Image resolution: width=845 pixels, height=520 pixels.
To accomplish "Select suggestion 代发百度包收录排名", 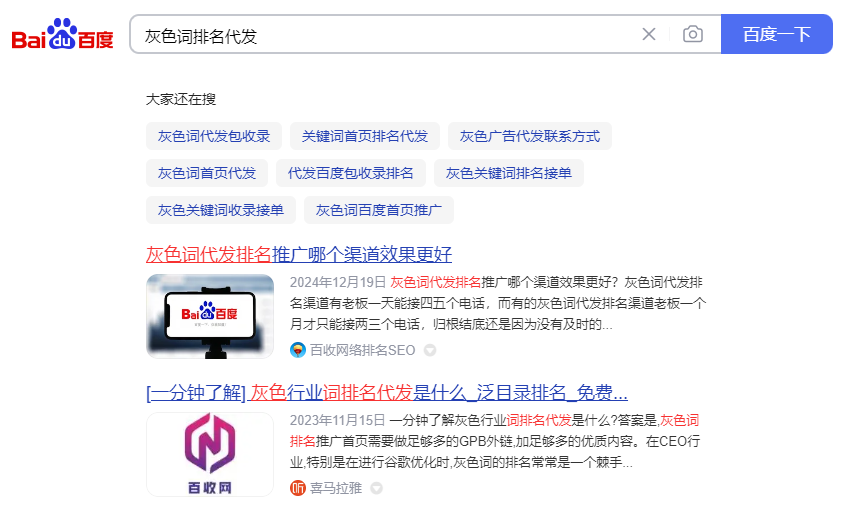I will coord(351,173).
